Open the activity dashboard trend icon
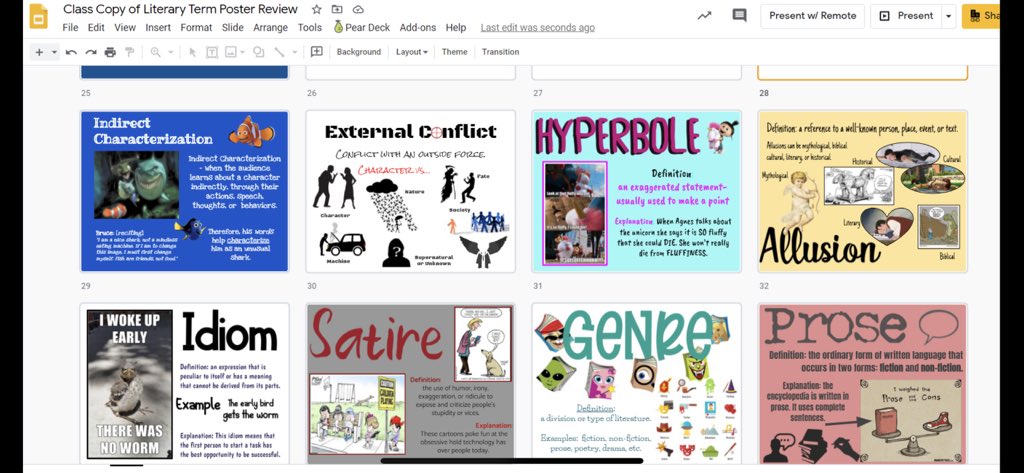1024x473 pixels. 704,16
